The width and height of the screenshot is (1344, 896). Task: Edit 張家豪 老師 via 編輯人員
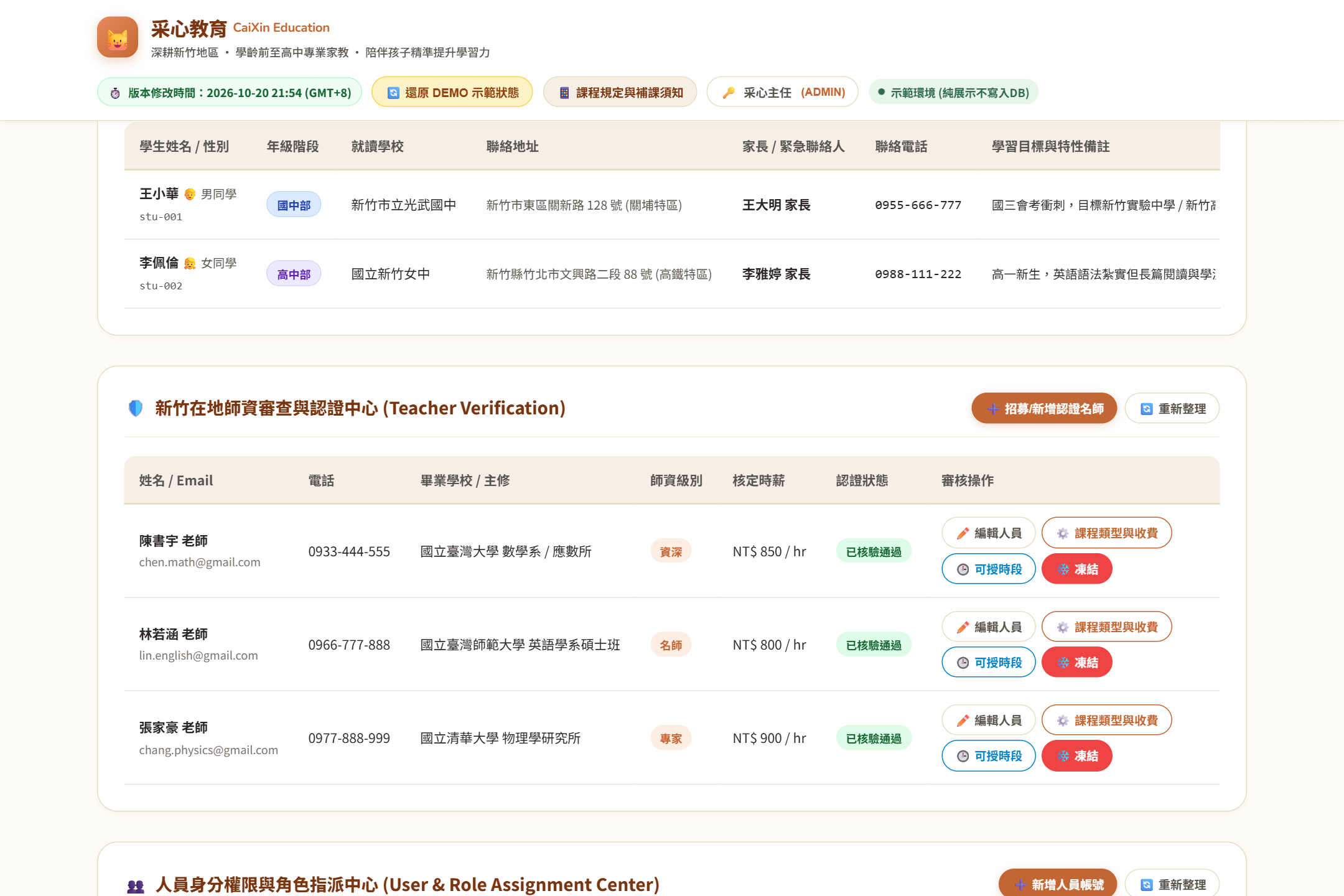989,720
